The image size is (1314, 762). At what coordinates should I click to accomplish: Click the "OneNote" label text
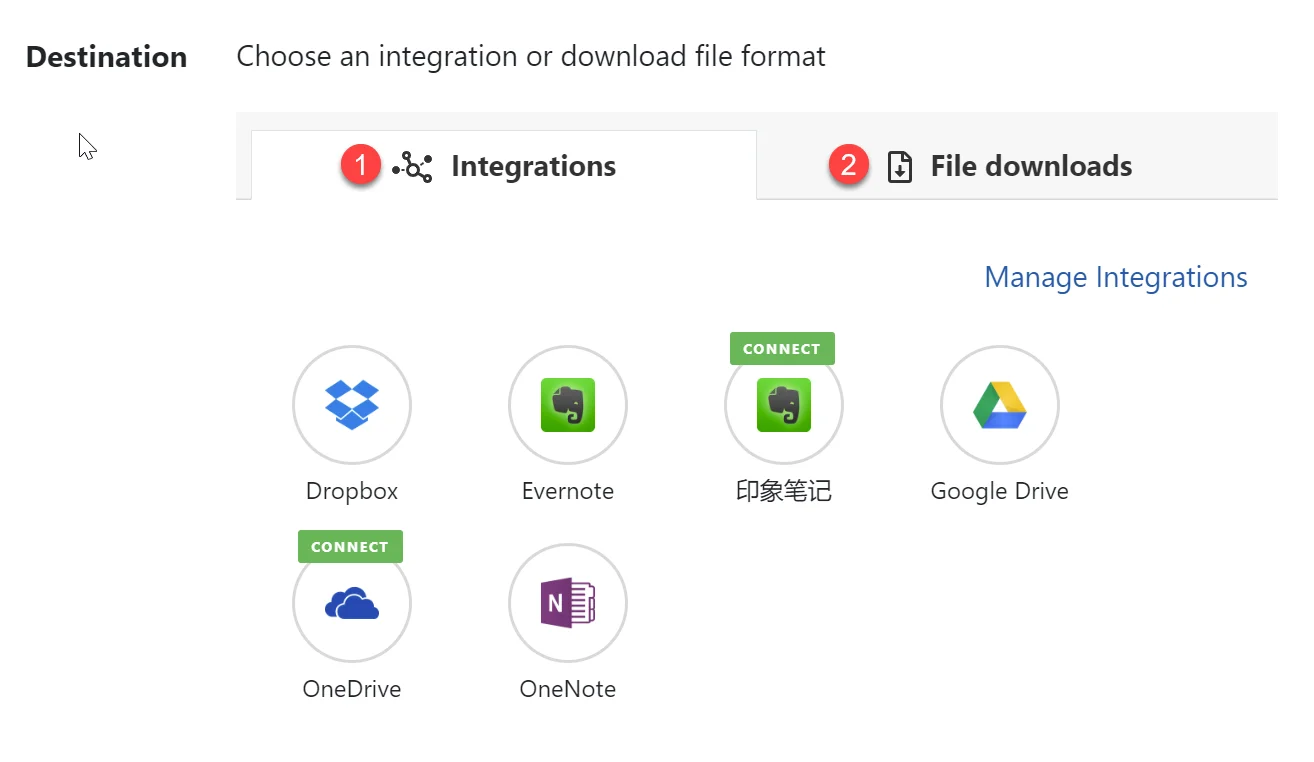(568, 689)
